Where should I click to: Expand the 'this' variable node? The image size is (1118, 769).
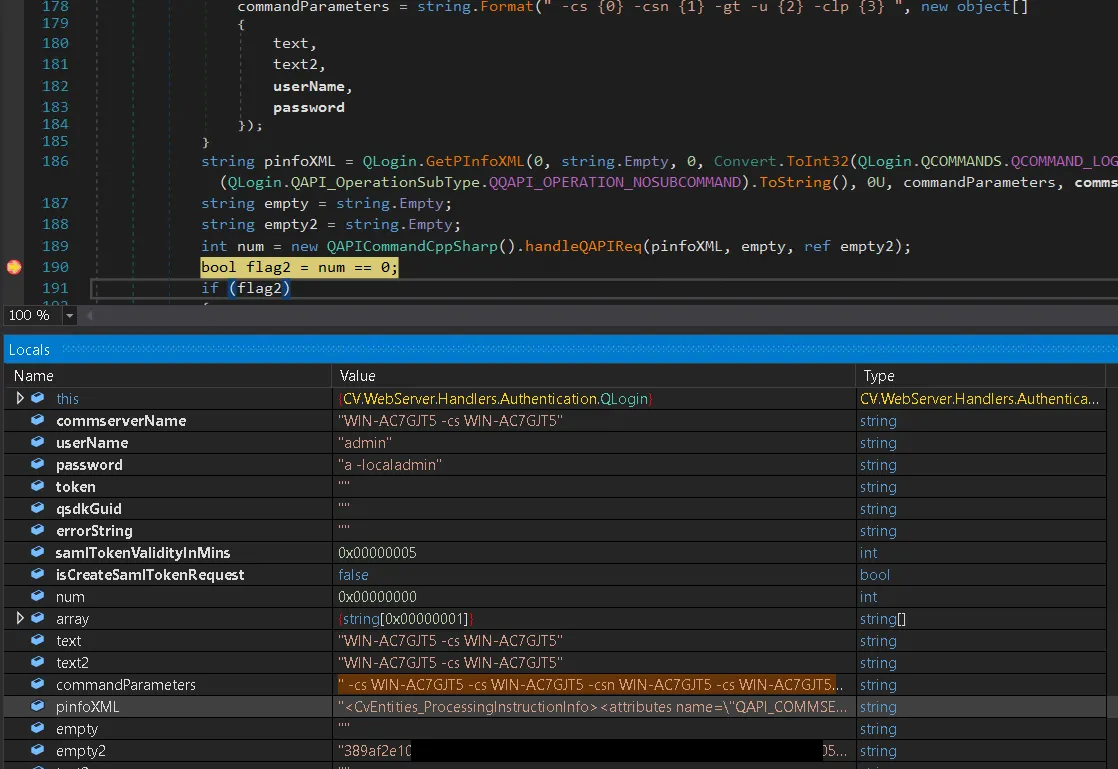20,398
